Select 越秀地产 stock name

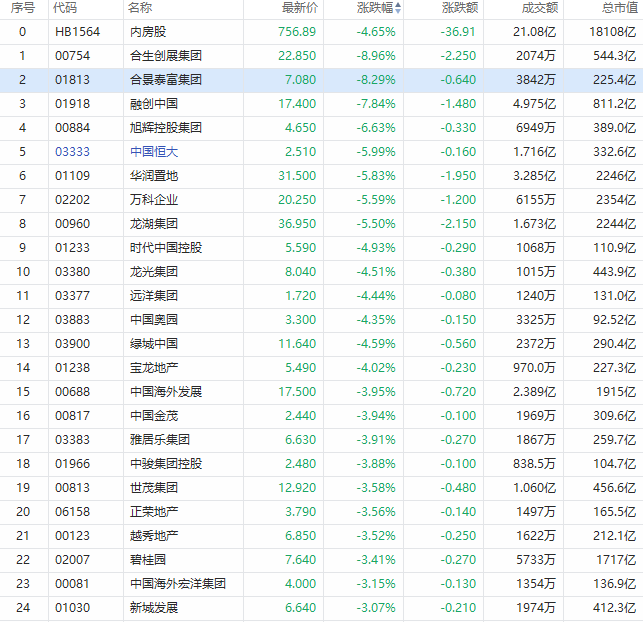point(154,535)
